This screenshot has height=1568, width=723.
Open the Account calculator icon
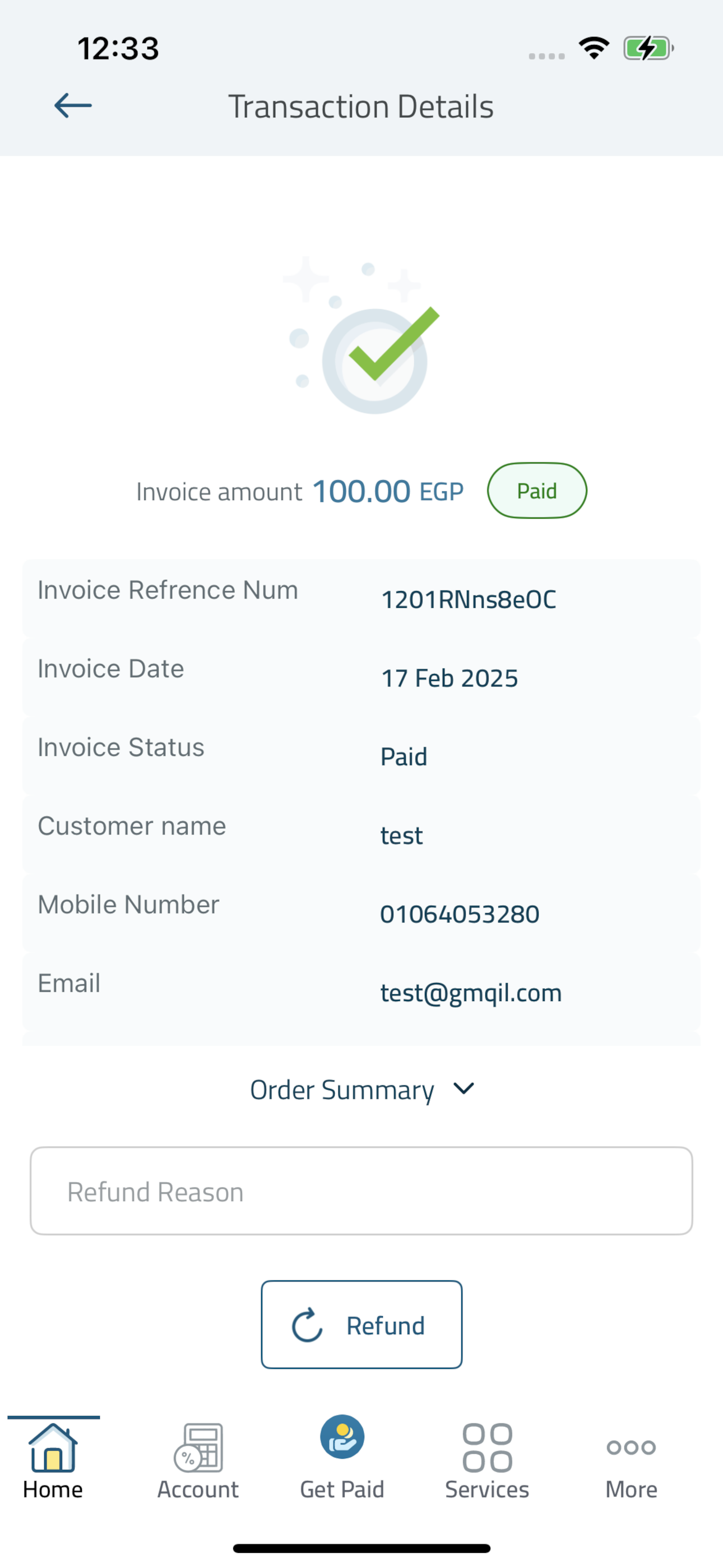(x=198, y=1447)
